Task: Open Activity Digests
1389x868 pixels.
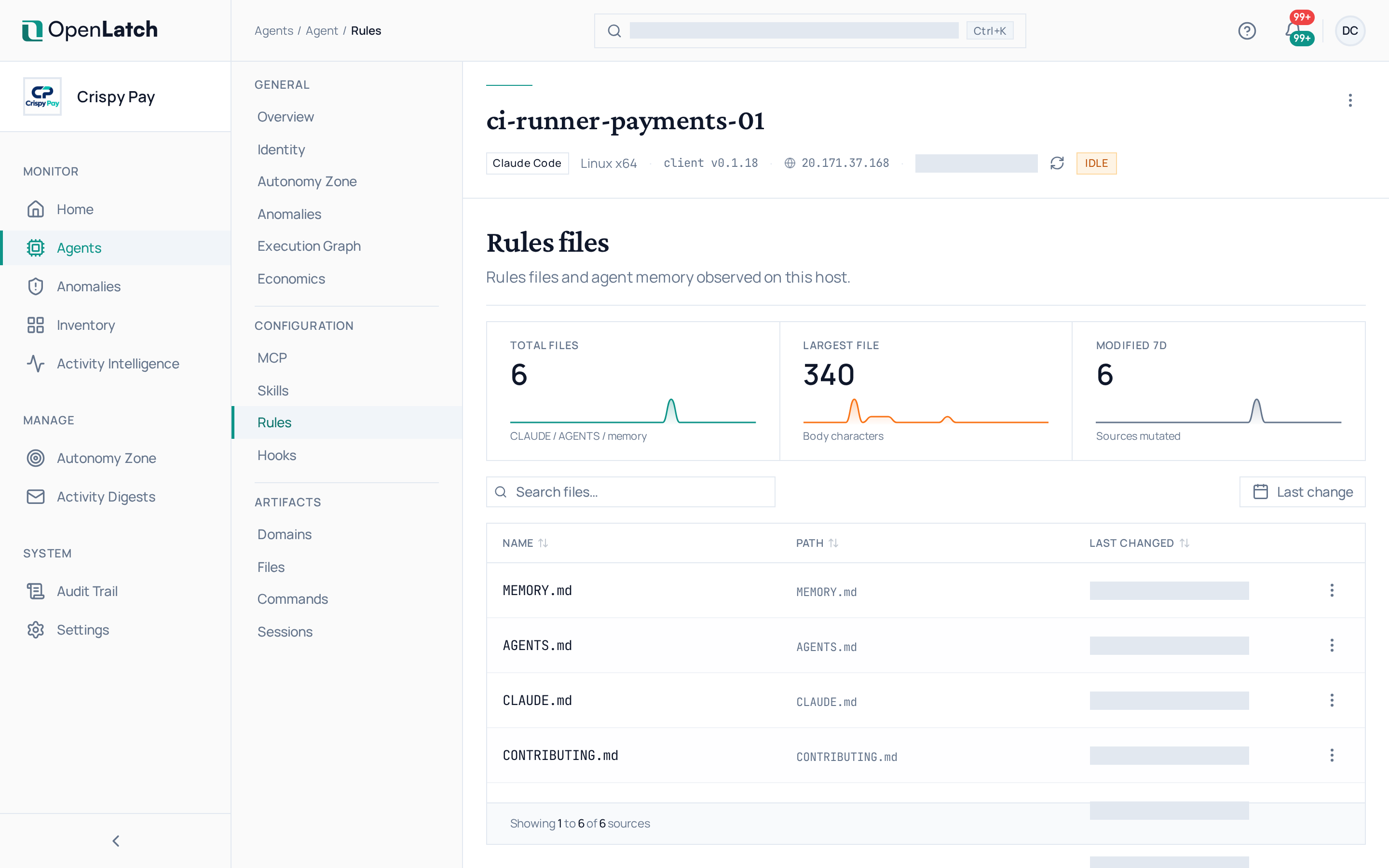Action: tap(116, 496)
